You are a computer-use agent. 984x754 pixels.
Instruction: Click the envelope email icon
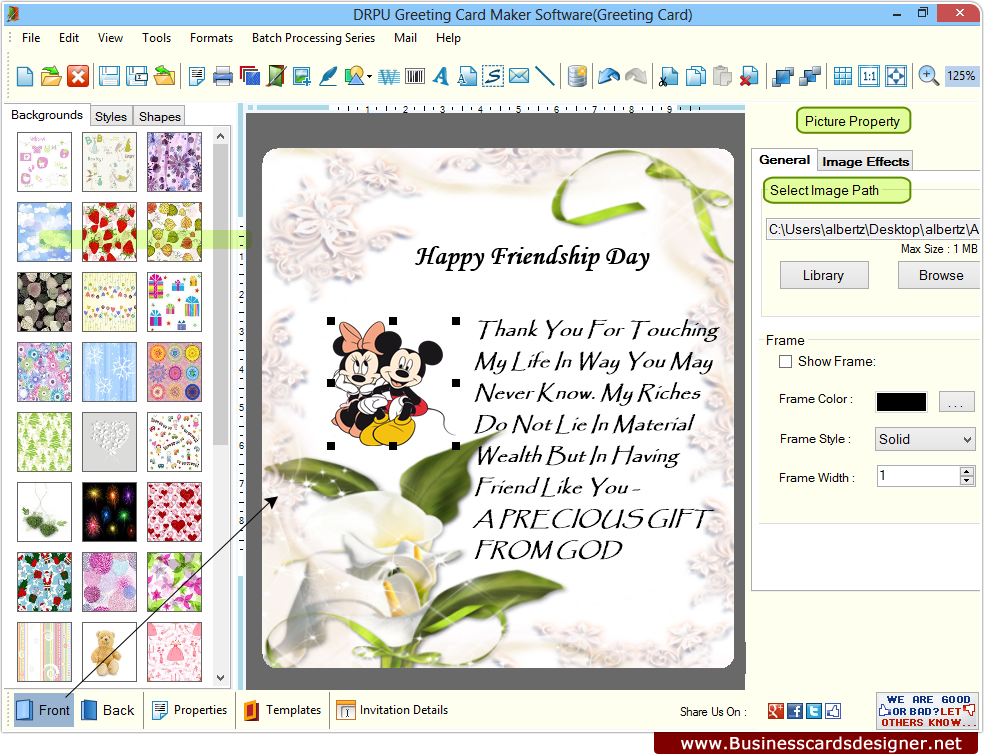pos(519,77)
